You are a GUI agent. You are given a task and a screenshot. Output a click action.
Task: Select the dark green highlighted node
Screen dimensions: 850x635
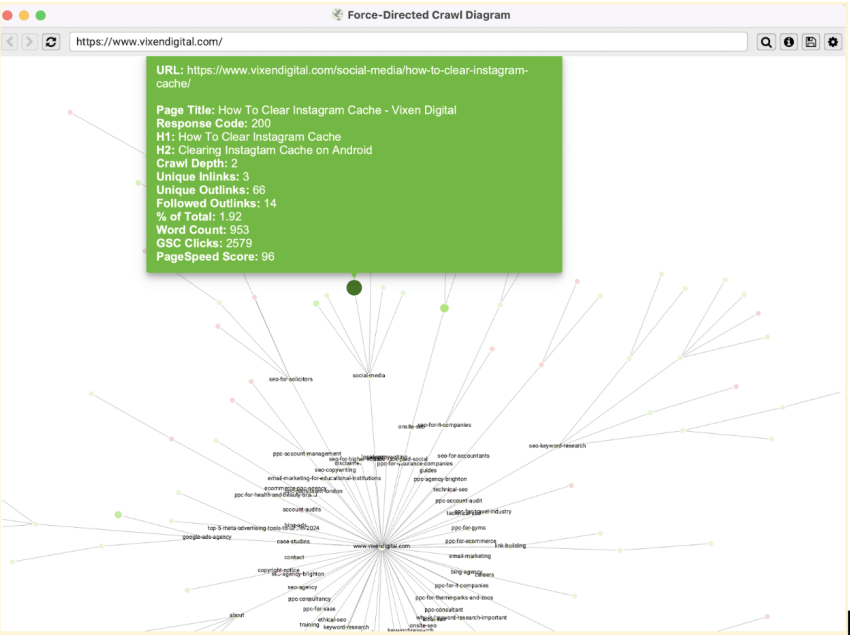coord(354,287)
